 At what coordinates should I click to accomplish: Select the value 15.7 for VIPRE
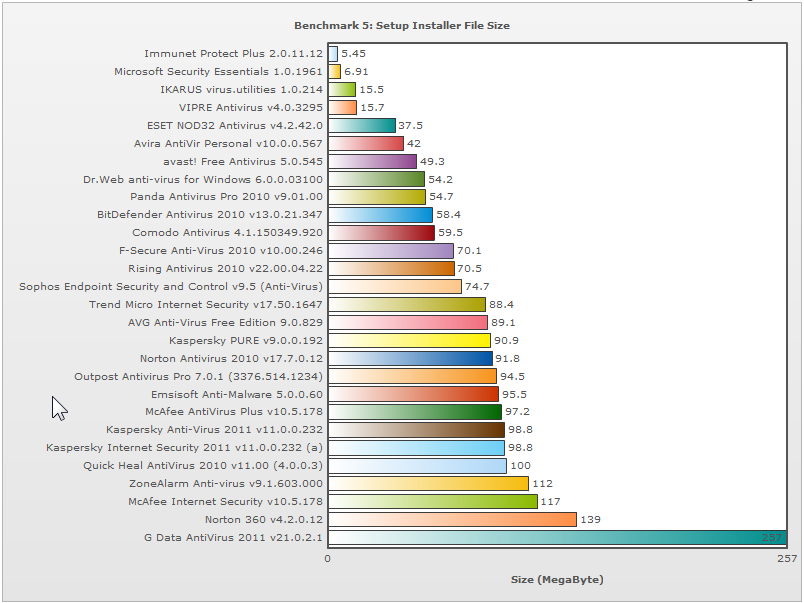pos(372,107)
